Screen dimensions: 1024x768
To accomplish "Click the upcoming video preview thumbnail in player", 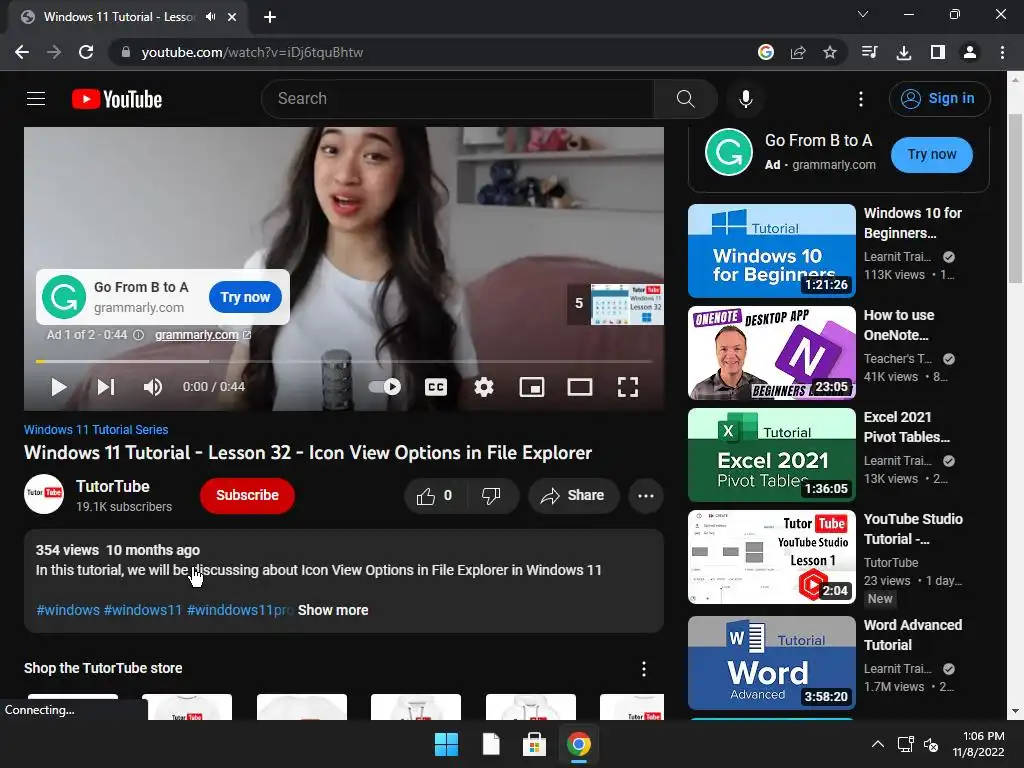I will tap(627, 304).
